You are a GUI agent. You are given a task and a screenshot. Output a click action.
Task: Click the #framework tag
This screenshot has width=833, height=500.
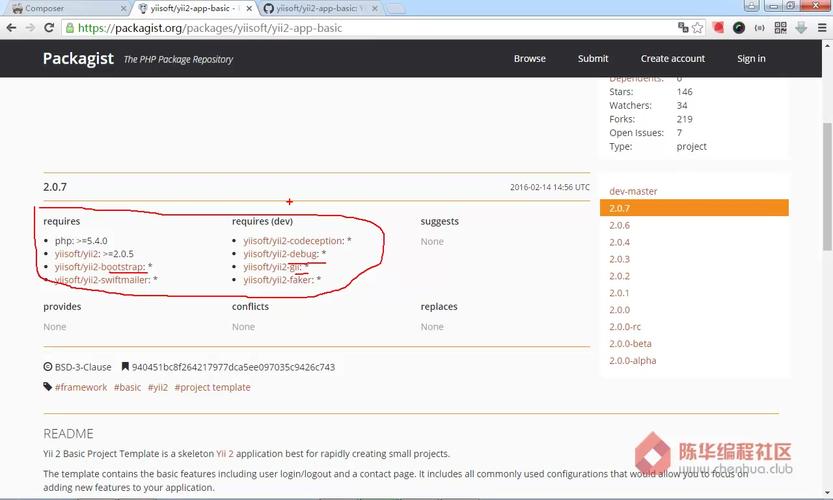point(81,387)
